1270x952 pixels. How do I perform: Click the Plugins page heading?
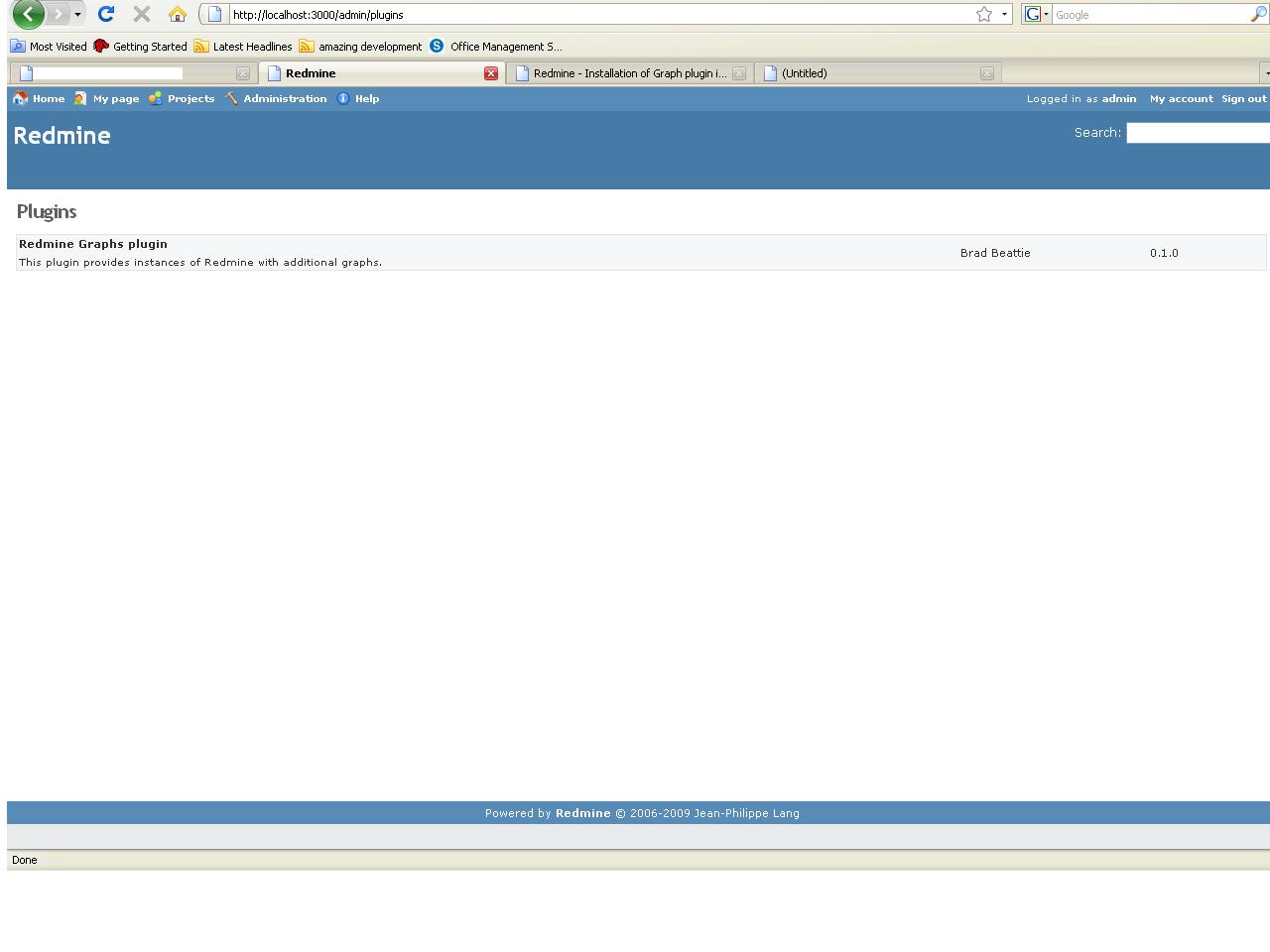point(47,211)
